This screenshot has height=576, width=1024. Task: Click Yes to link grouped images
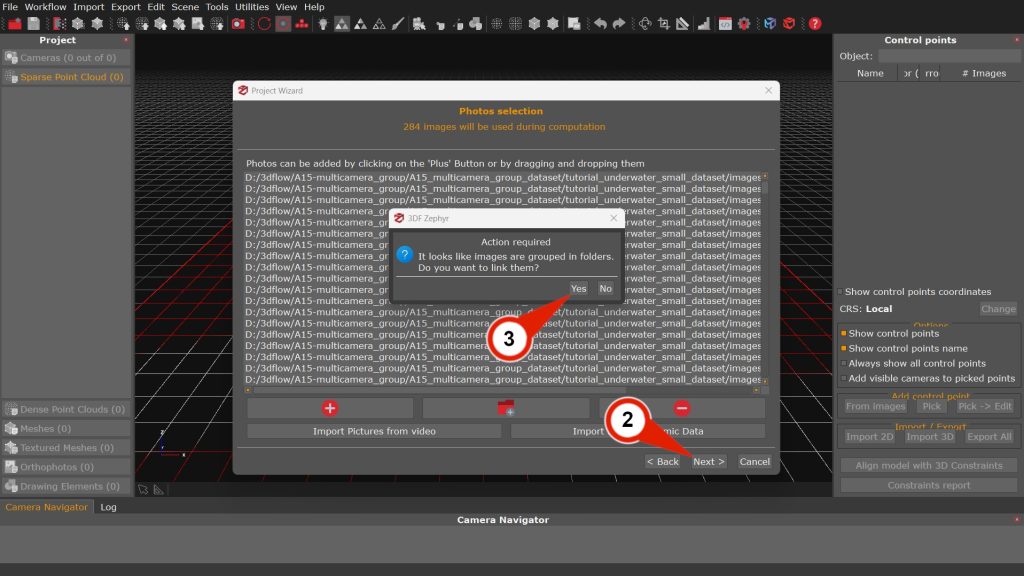578,288
